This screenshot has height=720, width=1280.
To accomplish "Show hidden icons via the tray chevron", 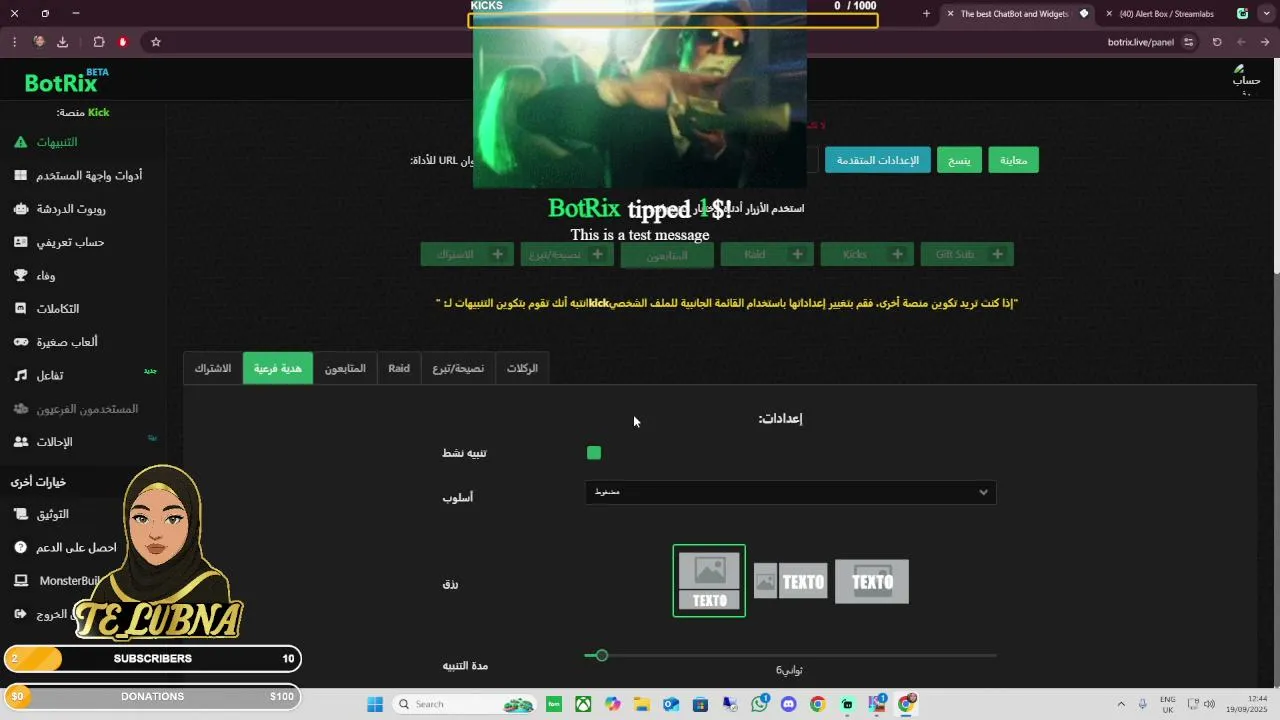I will click(1121, 704).
